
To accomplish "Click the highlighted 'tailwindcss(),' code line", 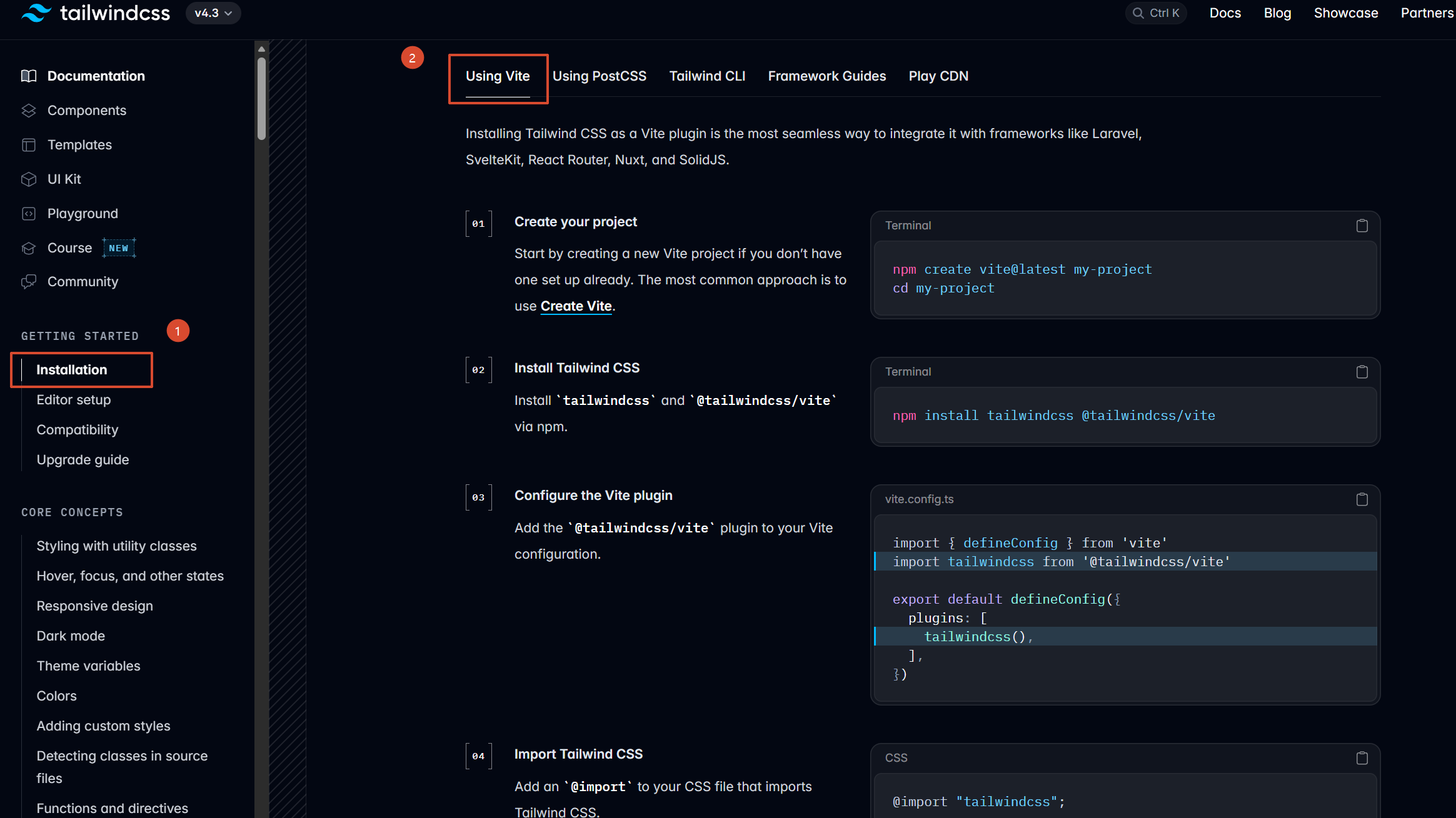I will [x=1125, y=637].
